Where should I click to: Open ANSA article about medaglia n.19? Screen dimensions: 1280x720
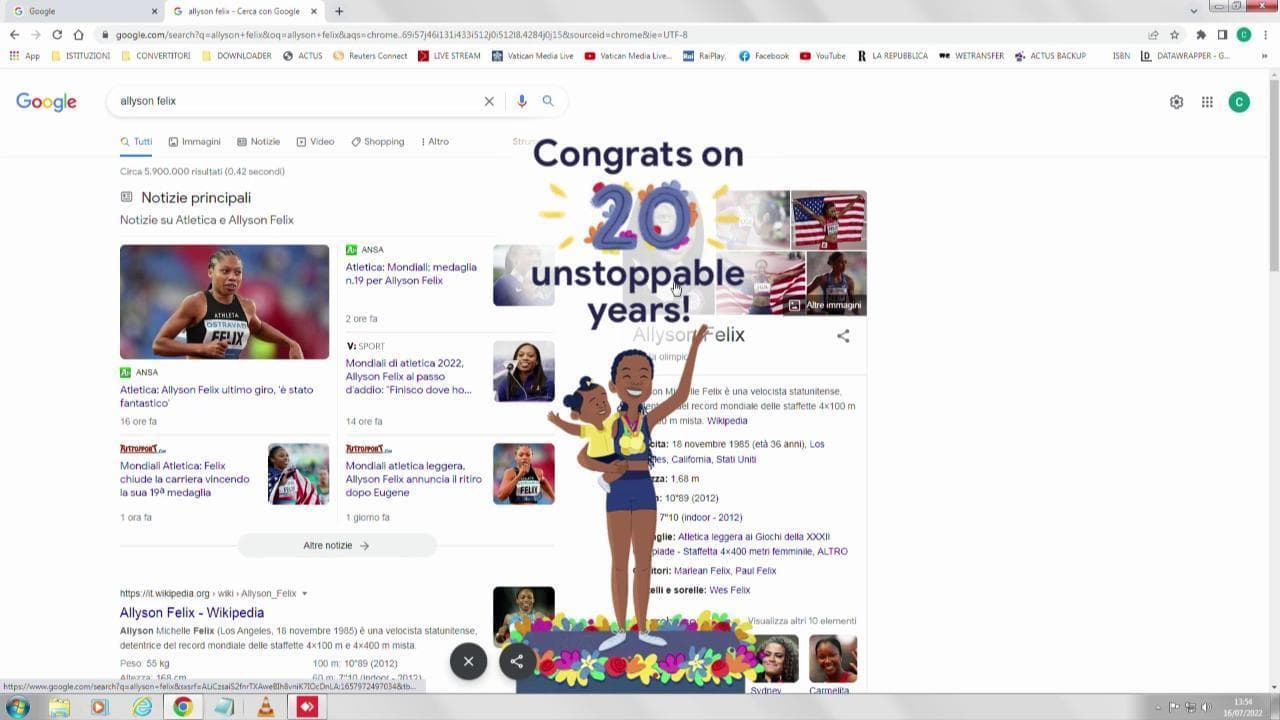[x=411, y=274]
